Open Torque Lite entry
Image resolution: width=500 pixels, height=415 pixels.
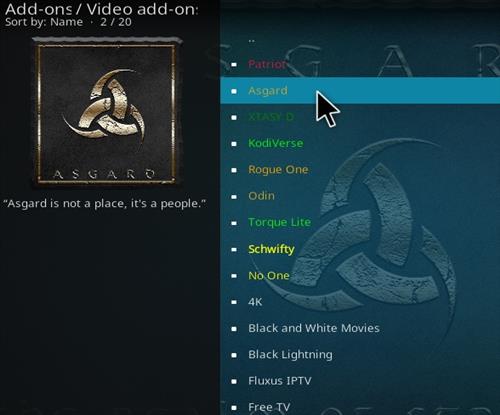pos(360,222)
